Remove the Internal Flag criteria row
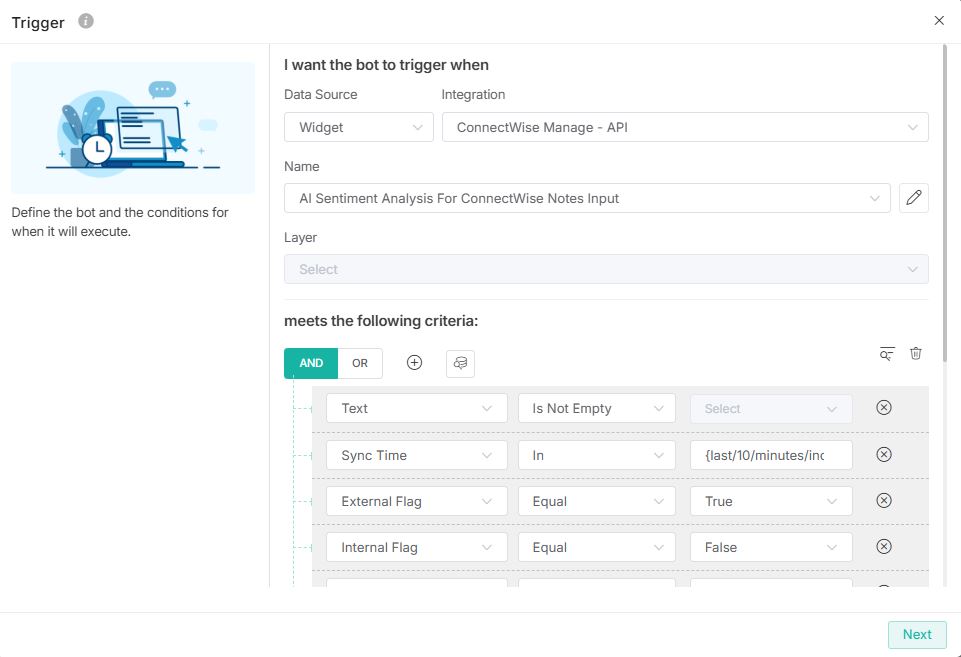Screen dimensions: 961x657 pyautogui.click(x=883, y=547)
